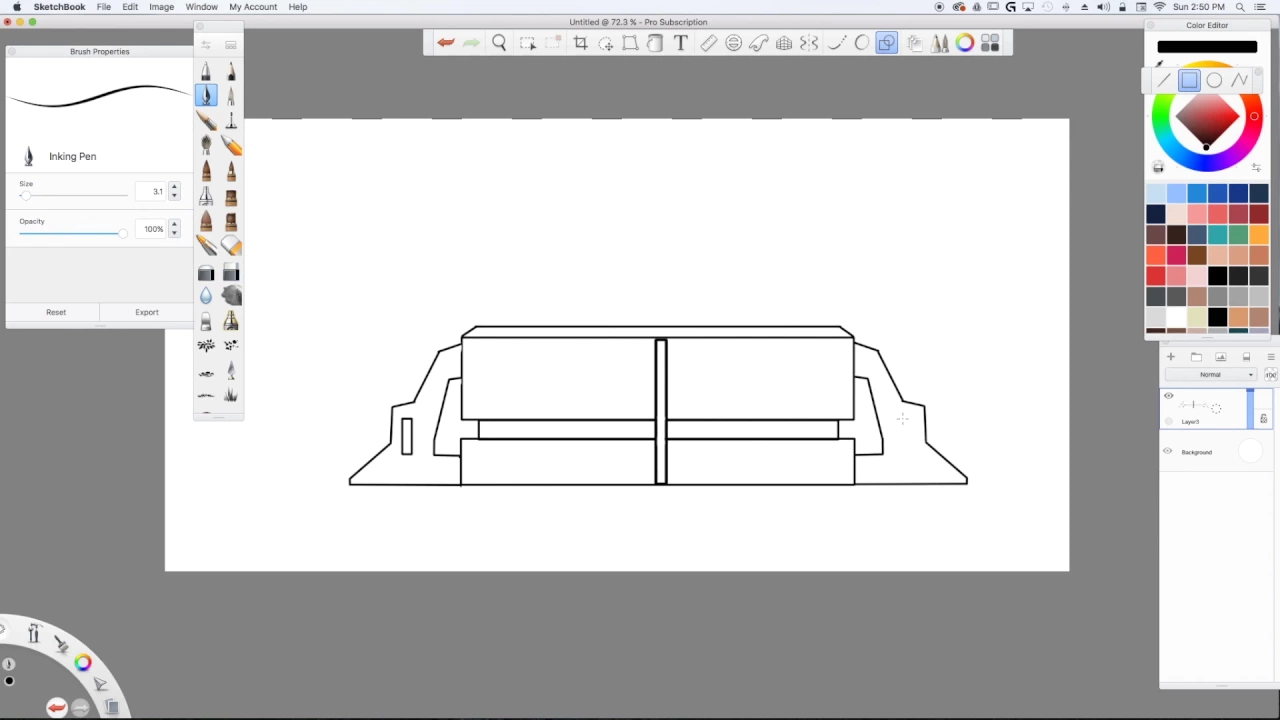Select the Distort transform tool
This screenshot has height=720, width=1280.
[x=630, y=43]
